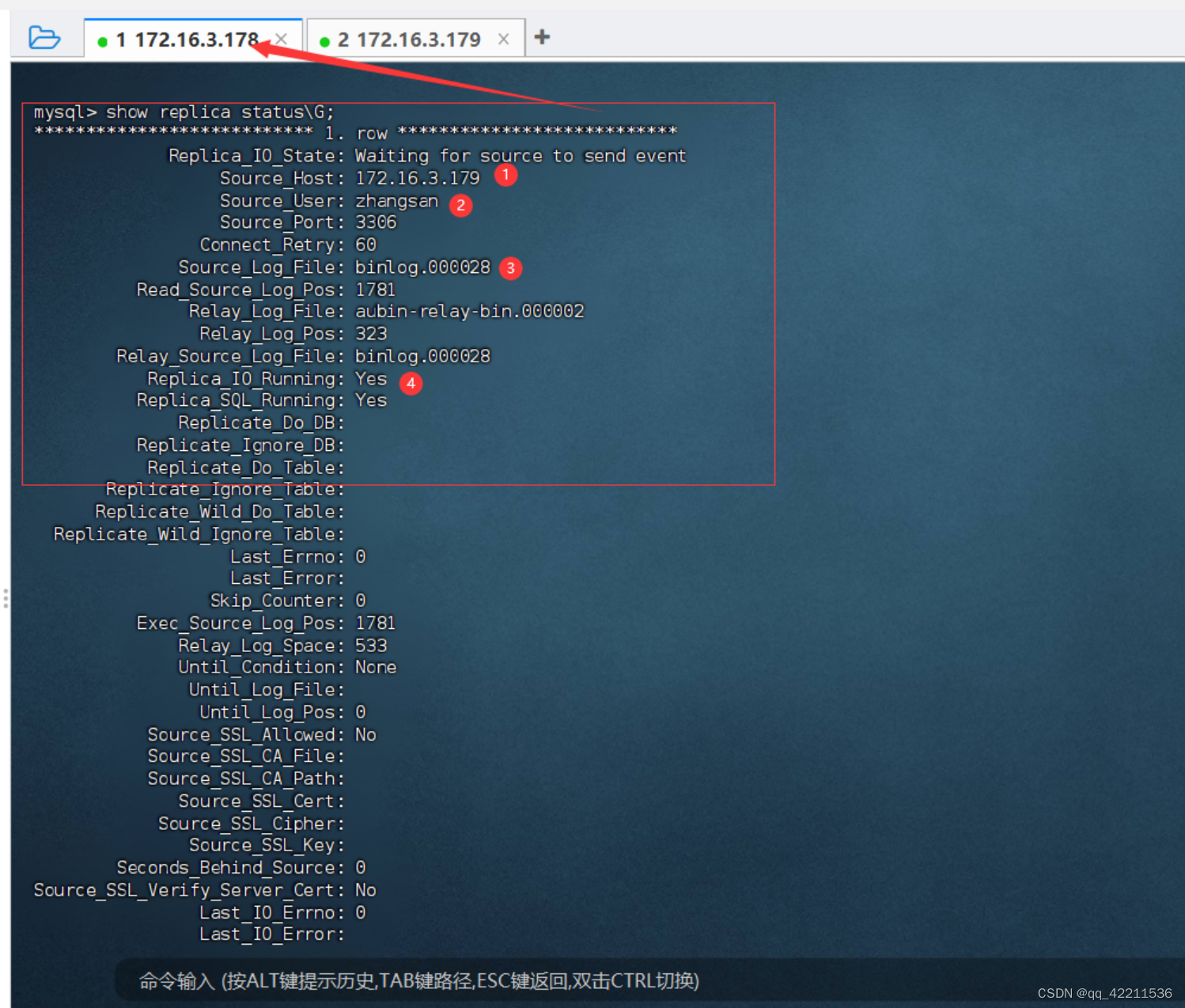This screenshot has width=1185, height=1008.
Task: Select Replica_SQL_Running value Yes
Action: pos(371,400)
